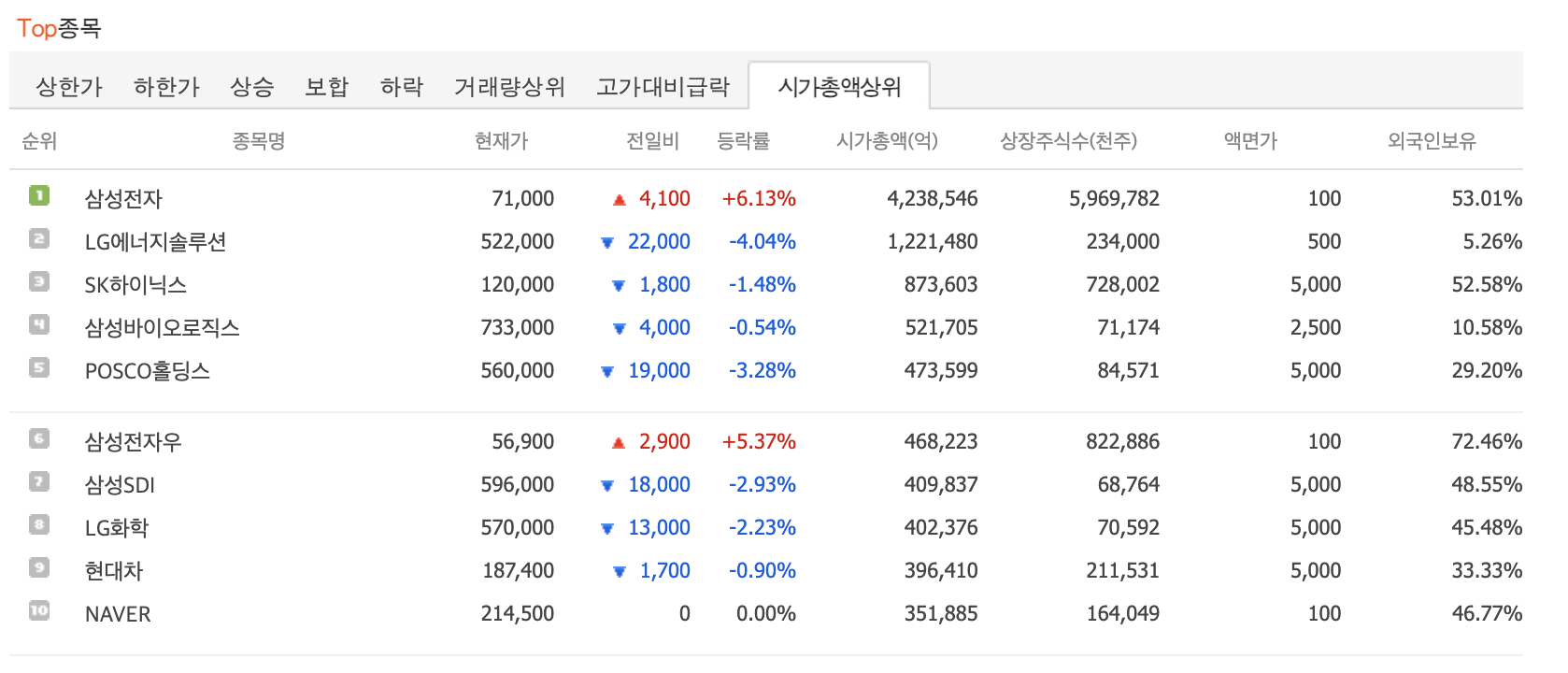Click the rank 10 badge icon
Image resolution: width=1568 pixels, height=673 pixels.
39,610
